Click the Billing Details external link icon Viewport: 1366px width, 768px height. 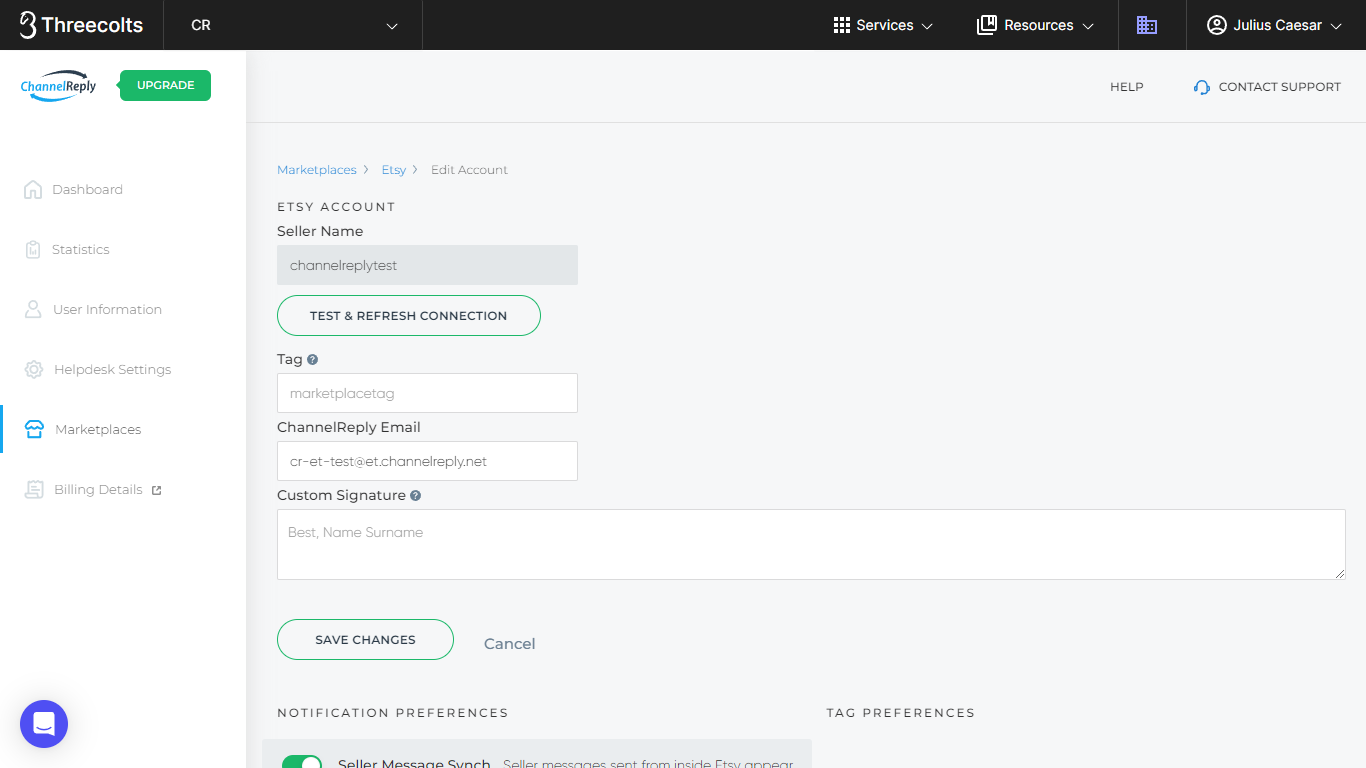coord(156,490)
